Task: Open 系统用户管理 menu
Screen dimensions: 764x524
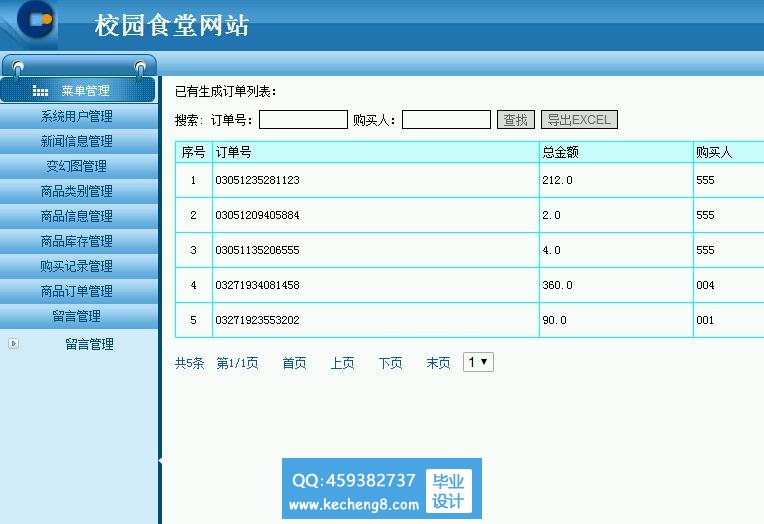Action: (x=77, y=116)
